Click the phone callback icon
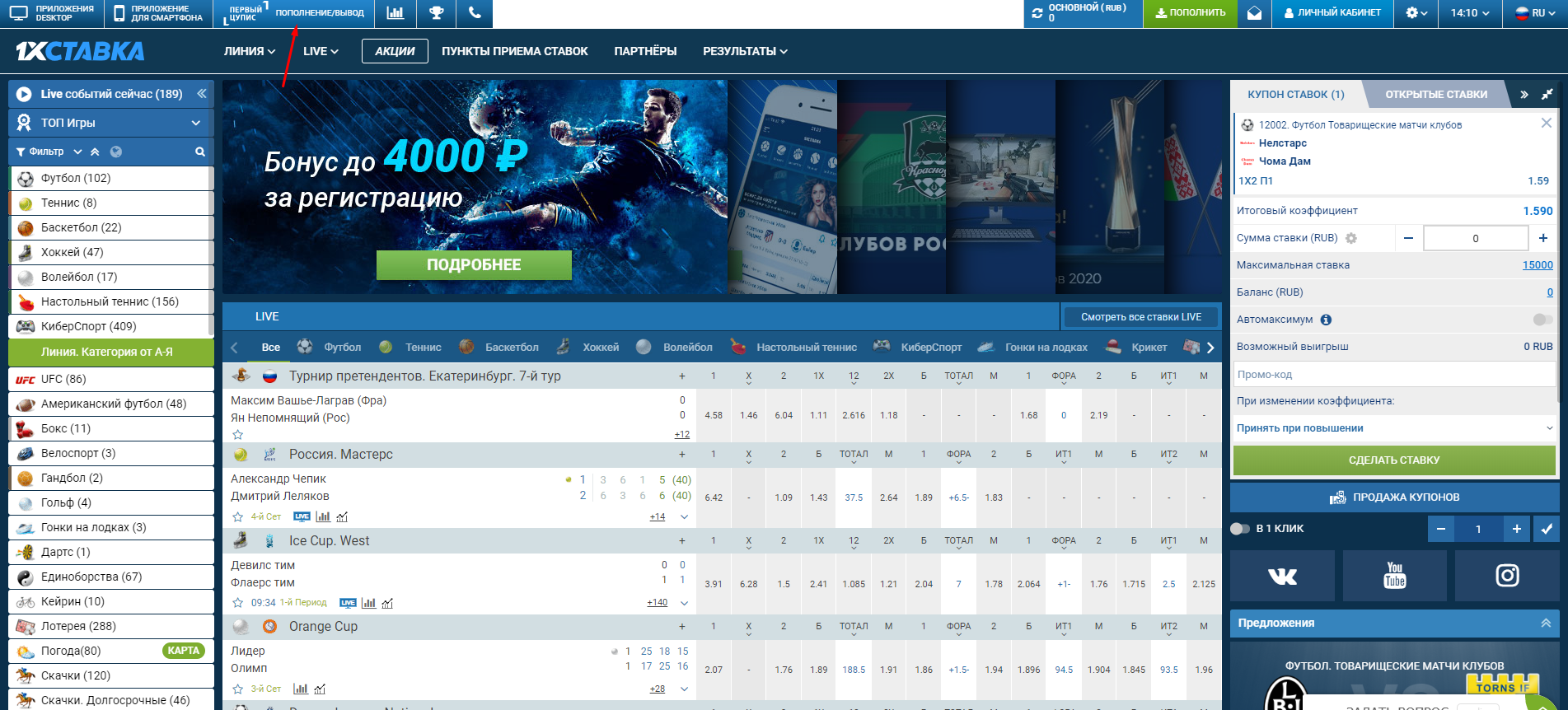The image size is (1568, 710). click(x=474, y=13)
